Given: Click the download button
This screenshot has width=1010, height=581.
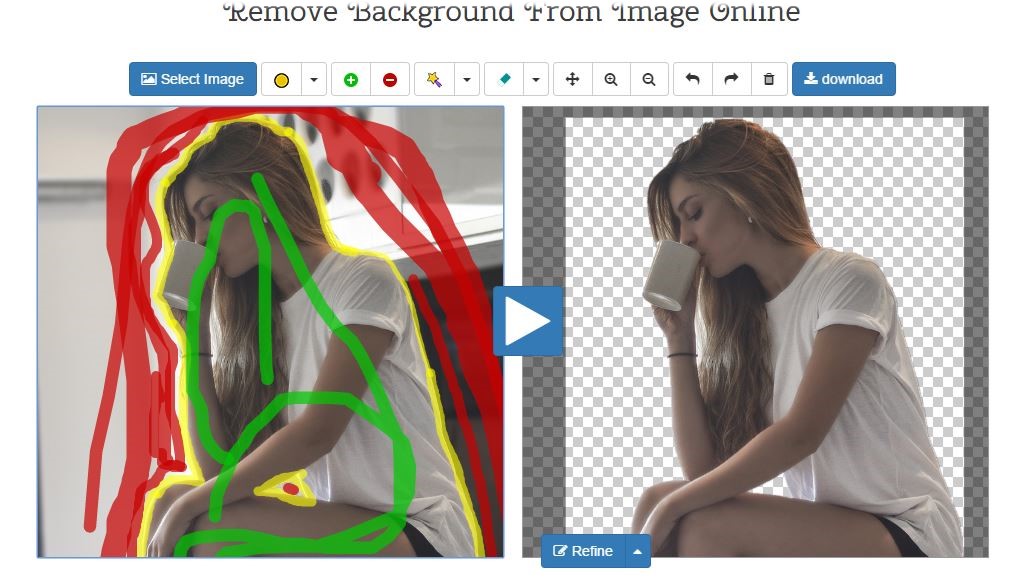Looking at the screenshot, I should click(x=844, y=79).
